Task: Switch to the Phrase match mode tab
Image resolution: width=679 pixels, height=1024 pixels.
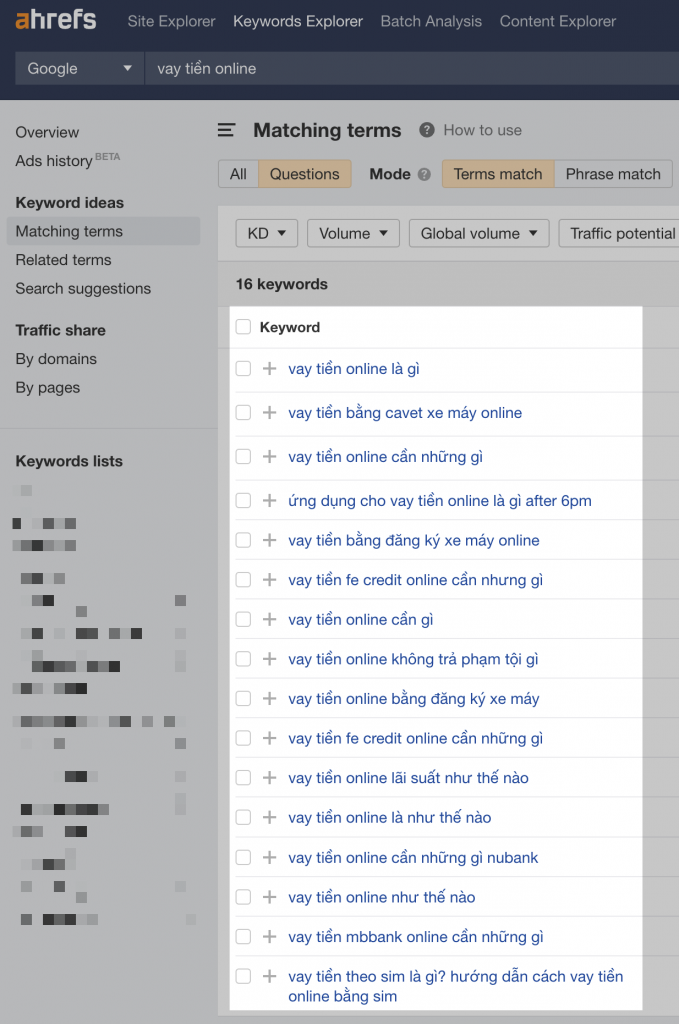Action: pyautogui.click(x=613, y=174)
